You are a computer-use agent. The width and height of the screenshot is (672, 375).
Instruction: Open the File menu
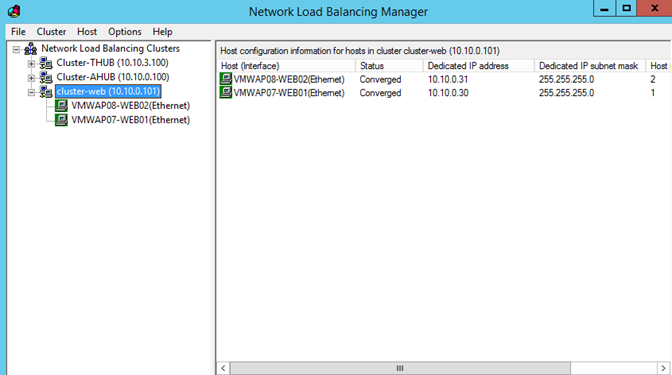tap(18, 32)
